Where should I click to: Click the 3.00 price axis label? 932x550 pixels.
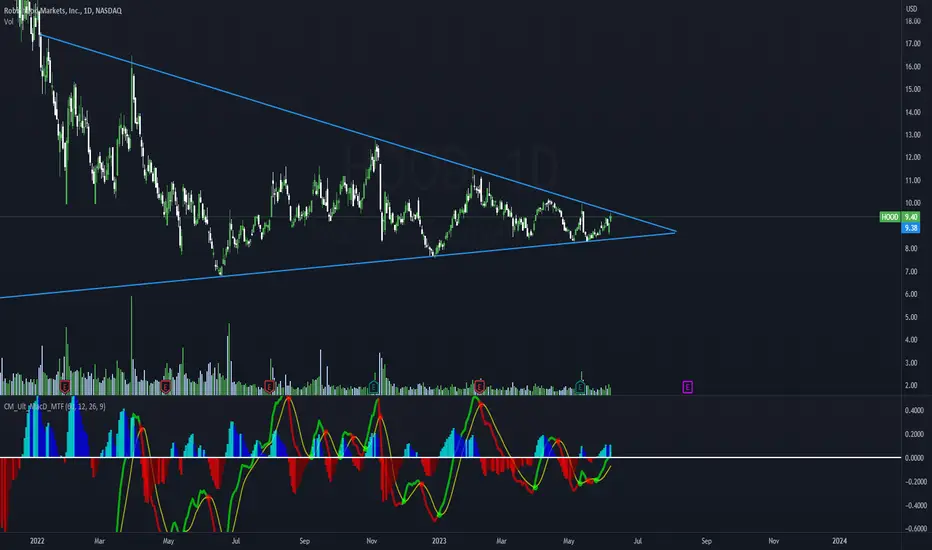pyautogui.click(x=911, y=363)
